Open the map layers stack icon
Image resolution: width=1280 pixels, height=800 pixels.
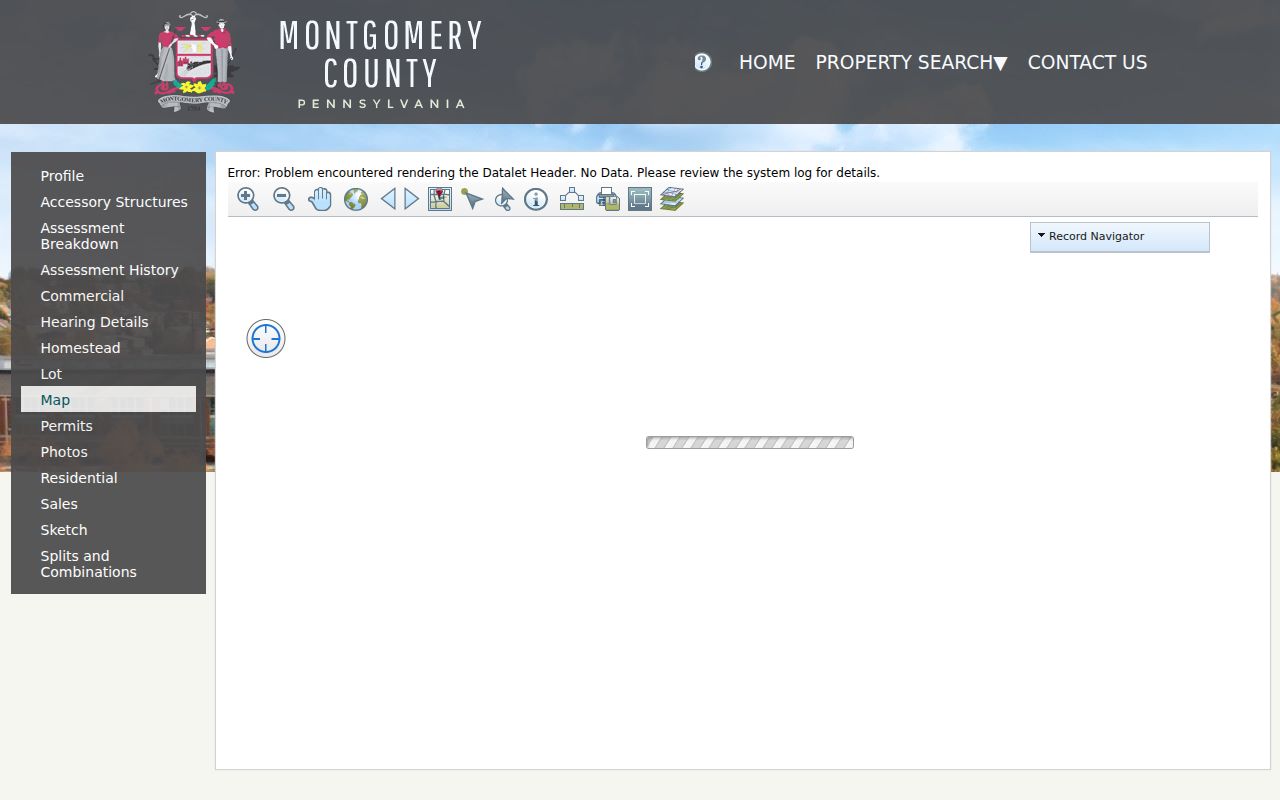click(x=672, y=199)
